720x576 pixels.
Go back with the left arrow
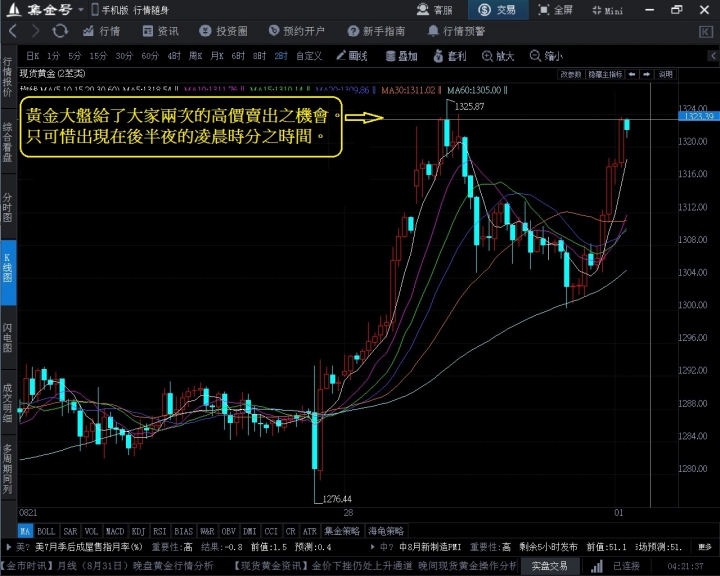13,31
